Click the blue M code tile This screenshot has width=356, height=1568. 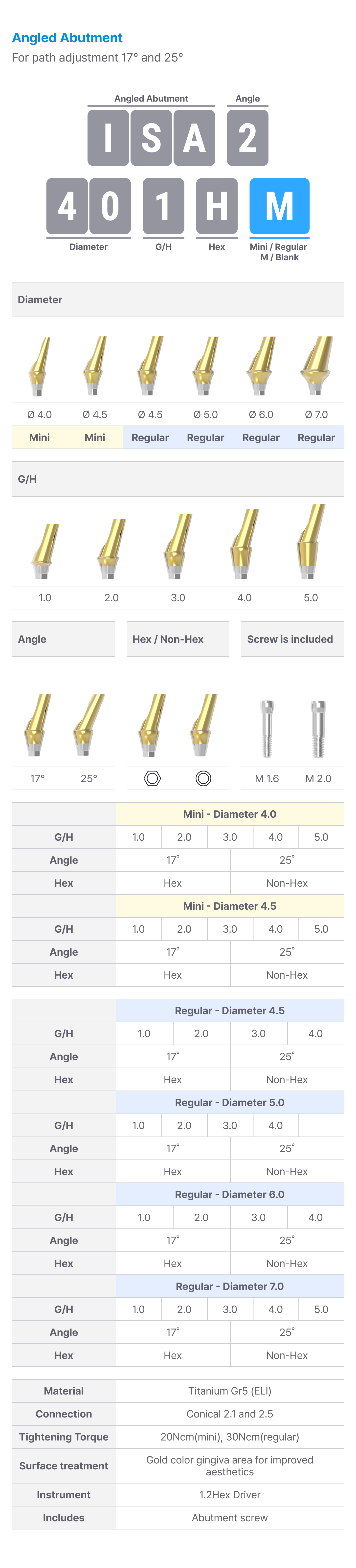click(279, 206)
